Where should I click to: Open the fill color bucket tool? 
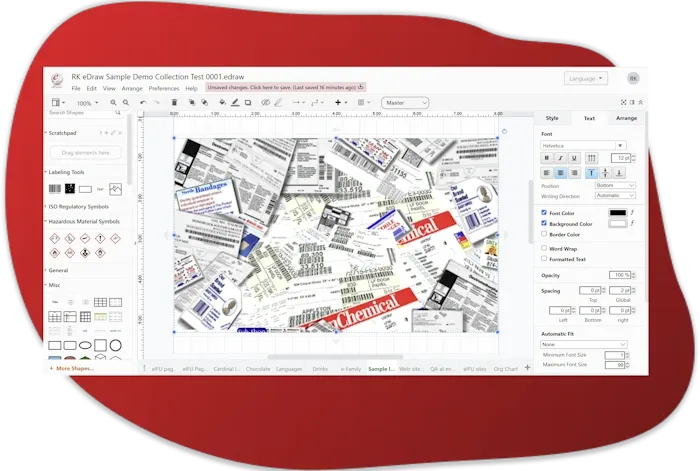point(222,103)
